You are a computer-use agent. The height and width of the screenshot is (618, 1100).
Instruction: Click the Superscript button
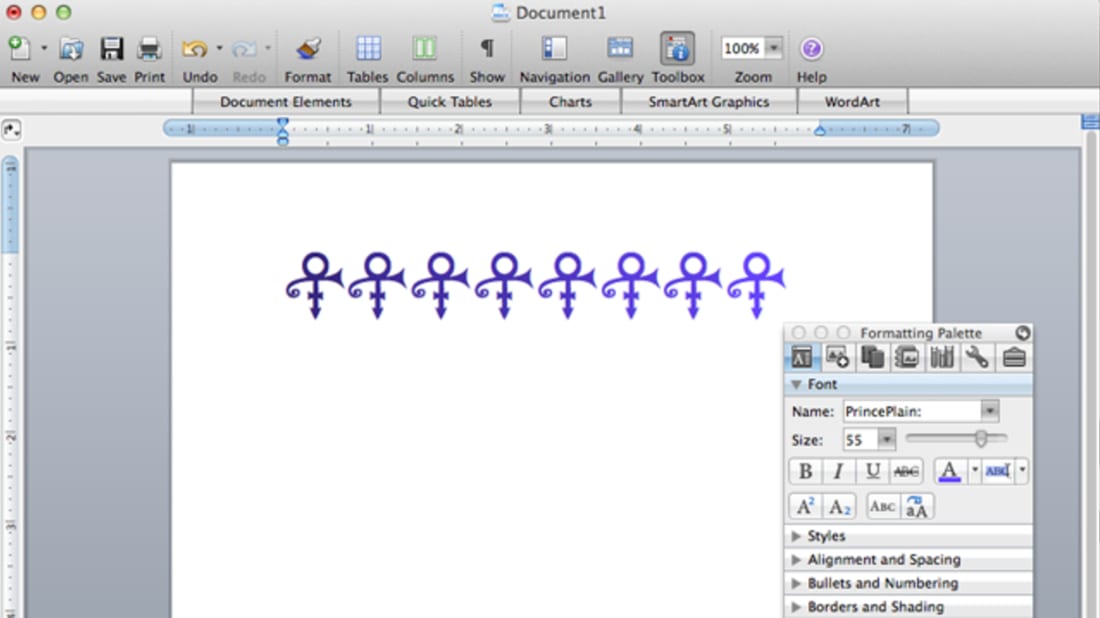pos(805,506)
